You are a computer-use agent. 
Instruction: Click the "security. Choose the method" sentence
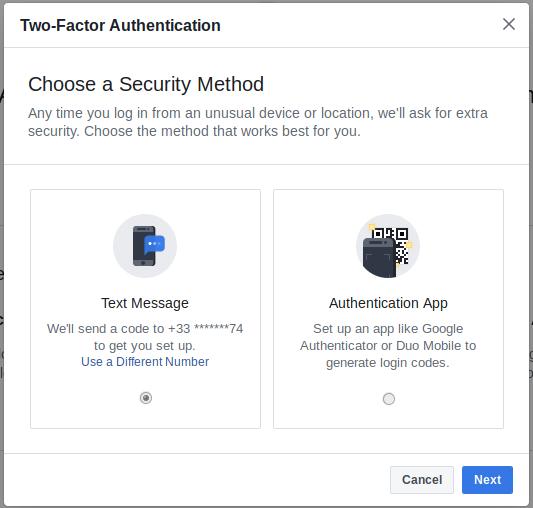pos(194,131)
